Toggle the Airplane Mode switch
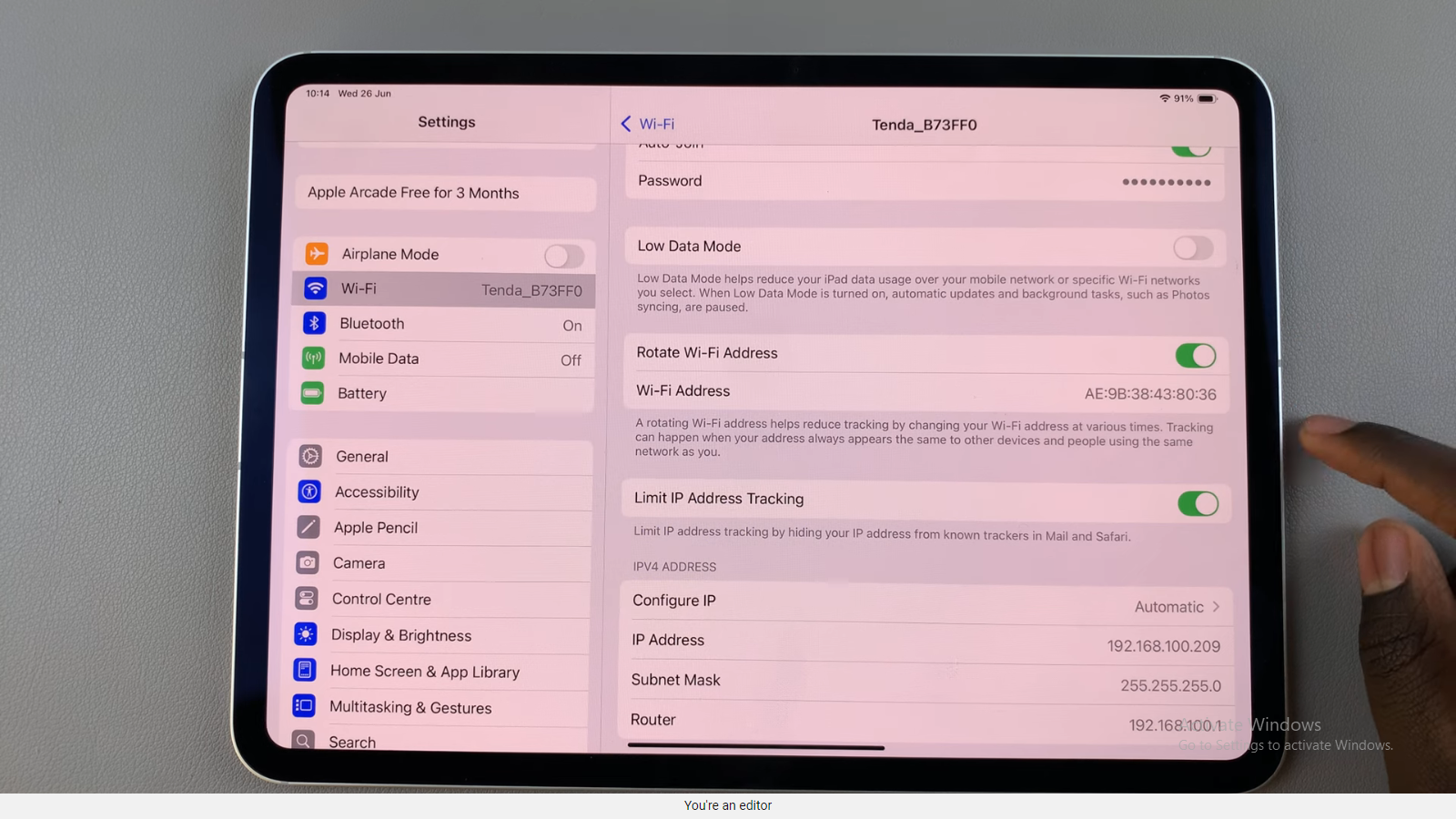Viewport: 1456px width, 819px height. point(564,256)
